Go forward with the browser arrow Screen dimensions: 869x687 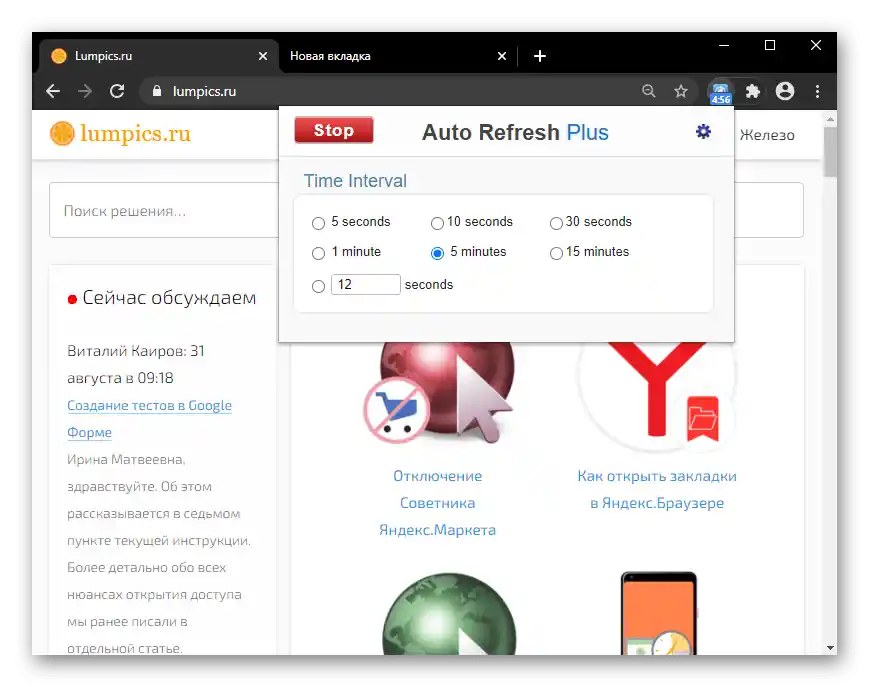[85, 91]
